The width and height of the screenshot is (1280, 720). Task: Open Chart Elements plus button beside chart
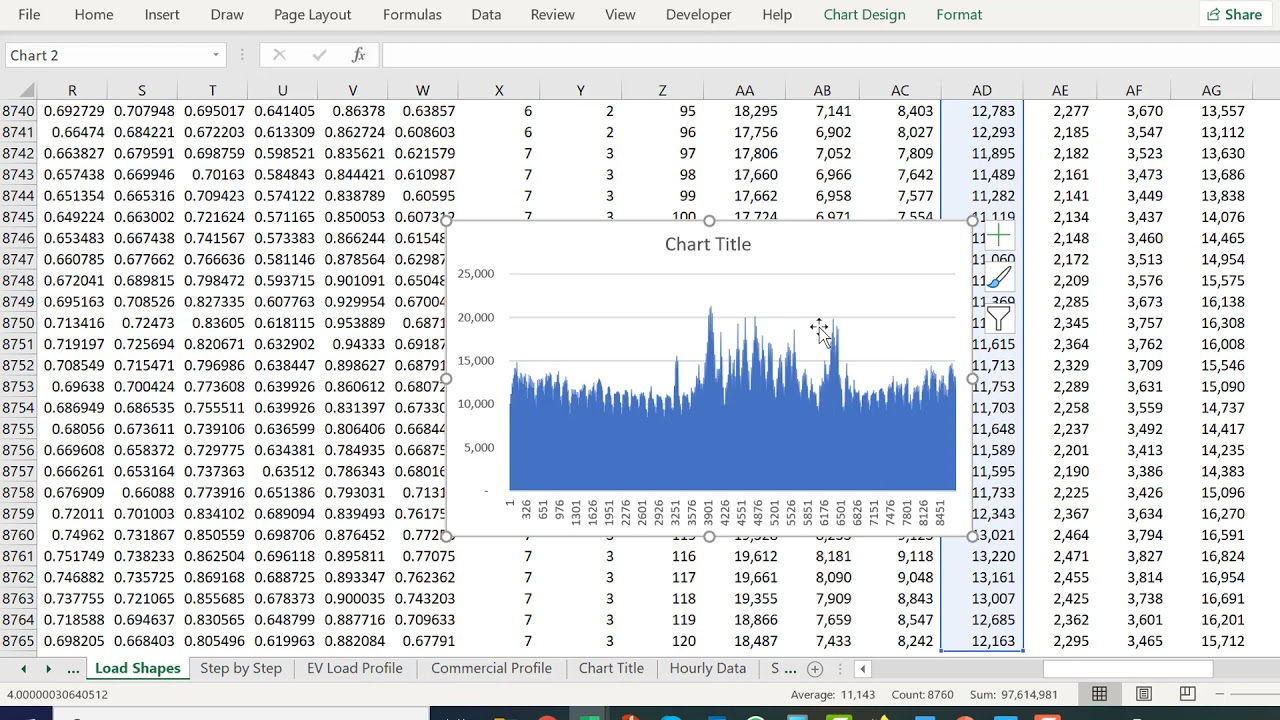coord(998,237)
